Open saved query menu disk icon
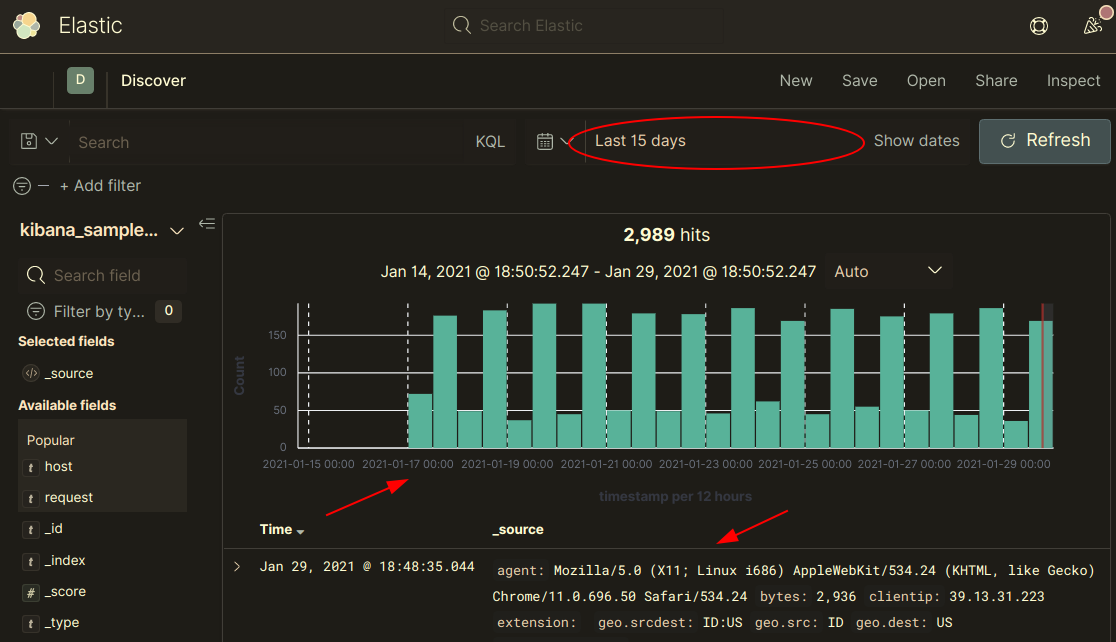 tap(28, 141)
